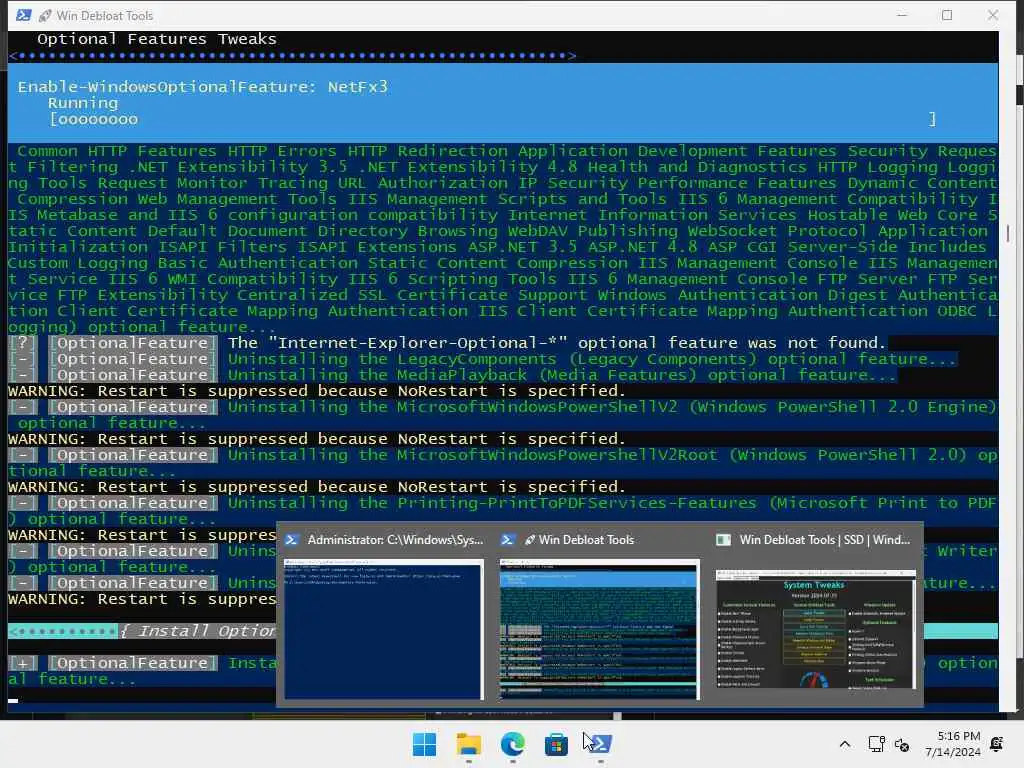Click the Optional Features Tweaks heading
The image size is (1024, 768).
coord(157,39)
